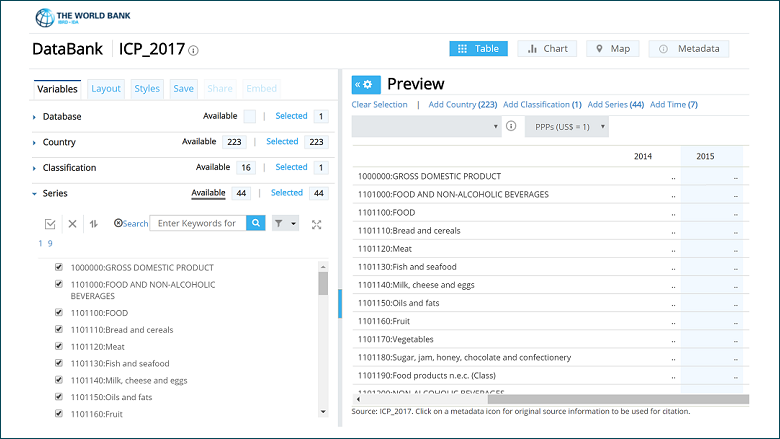Click the World Bank globe logo
780x439 pixels.
pyautogui.click(x=45, y=18)
